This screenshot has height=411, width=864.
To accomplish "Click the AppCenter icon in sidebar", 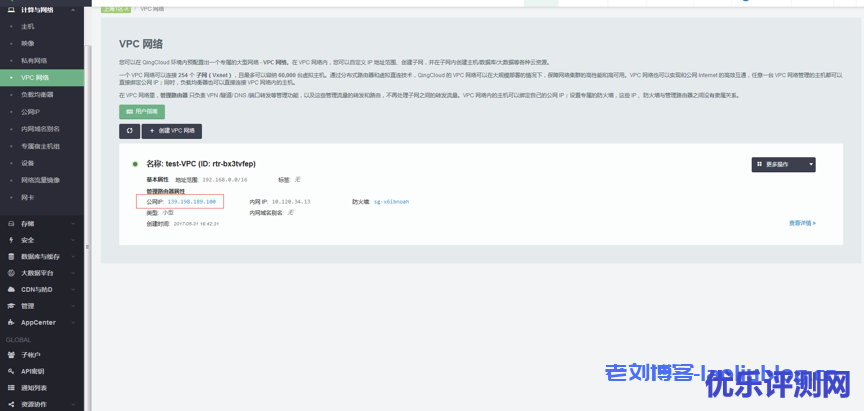I will point(11,322).
